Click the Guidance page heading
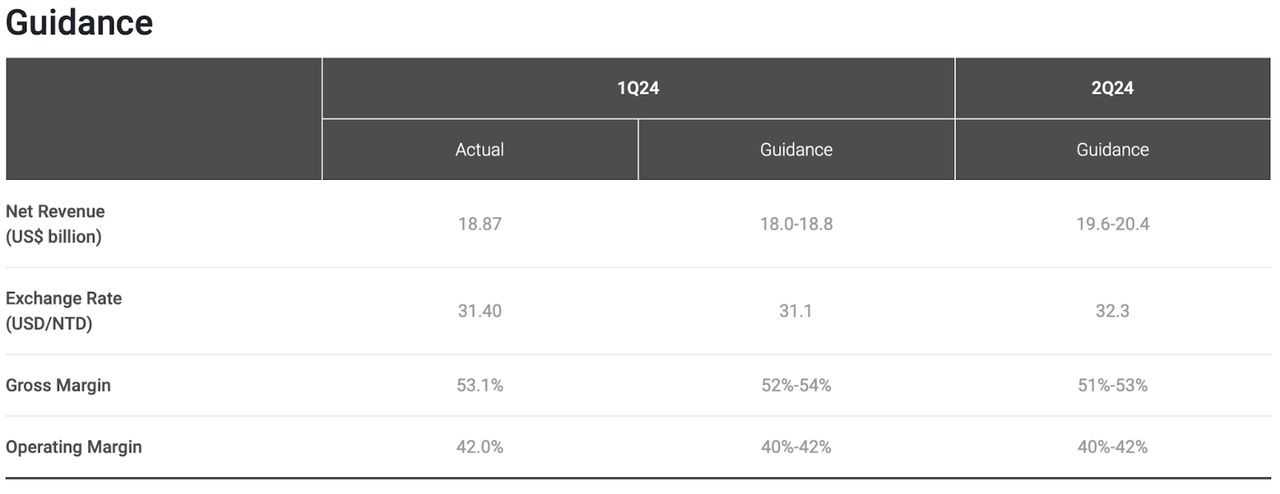The image size is (1280, 494). [79, 22]
